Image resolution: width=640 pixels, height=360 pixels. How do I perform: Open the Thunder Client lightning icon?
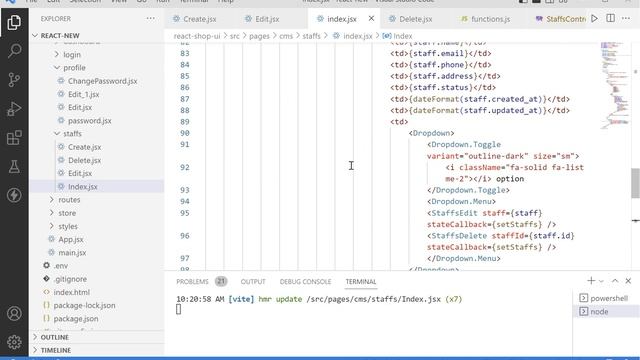14,195
